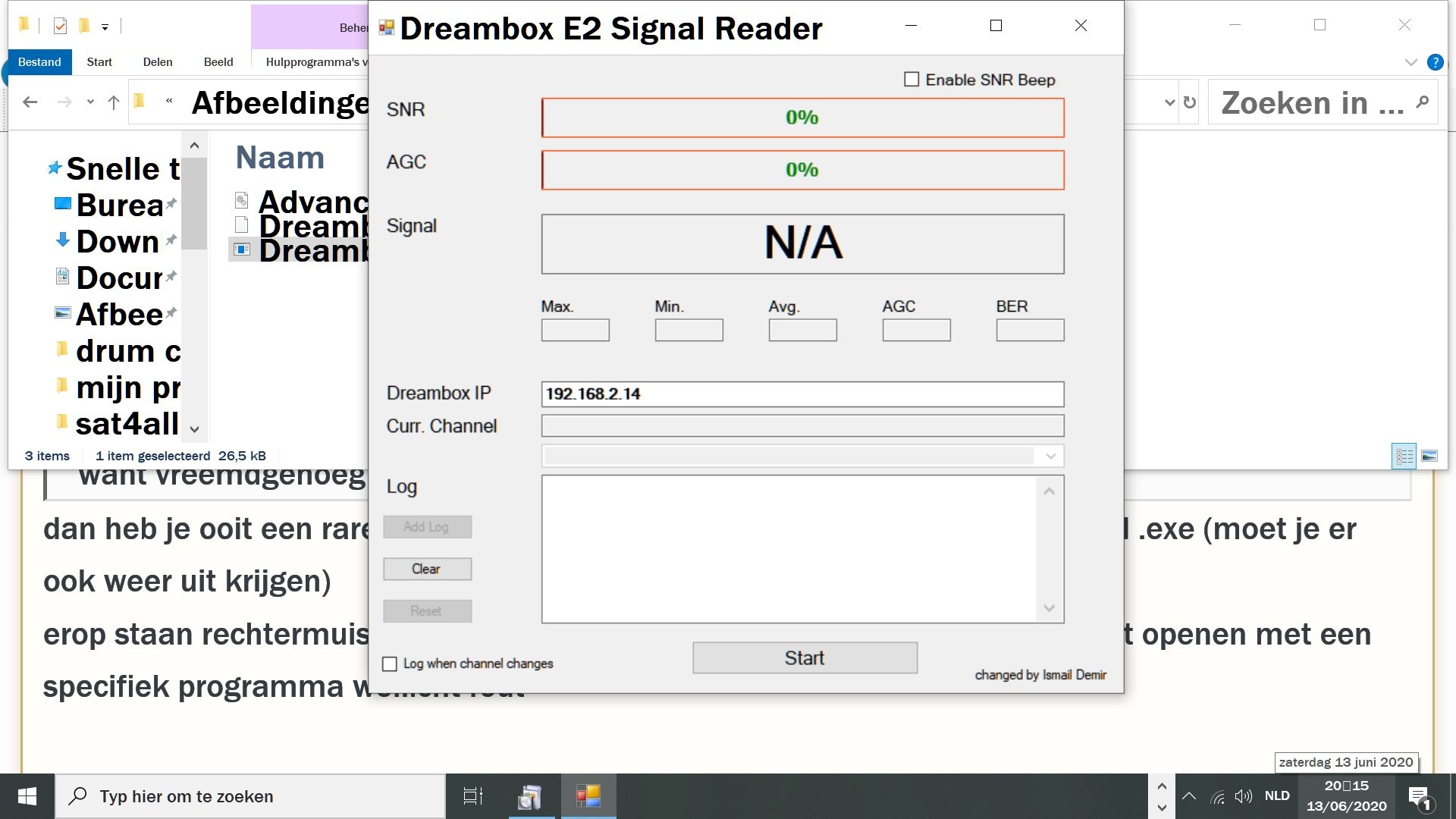The image size is (1456, 819).
Task: Click inside the Log text area
Action: 789,549
